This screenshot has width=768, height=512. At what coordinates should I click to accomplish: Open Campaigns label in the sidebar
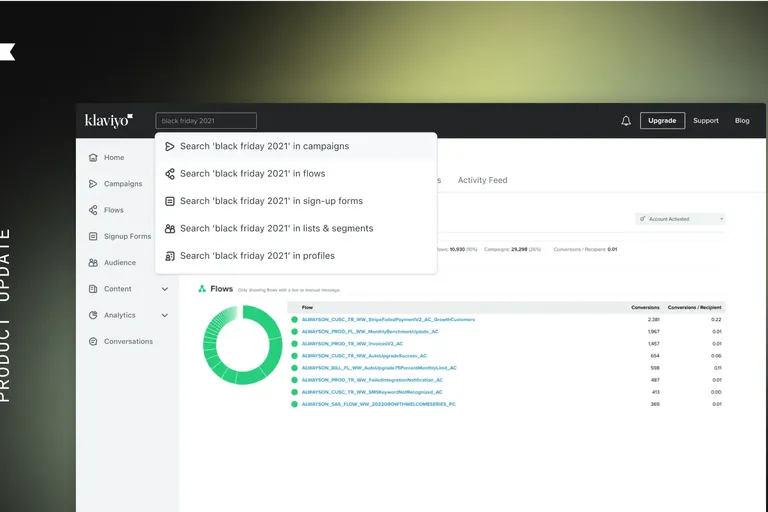click(123, 184)
